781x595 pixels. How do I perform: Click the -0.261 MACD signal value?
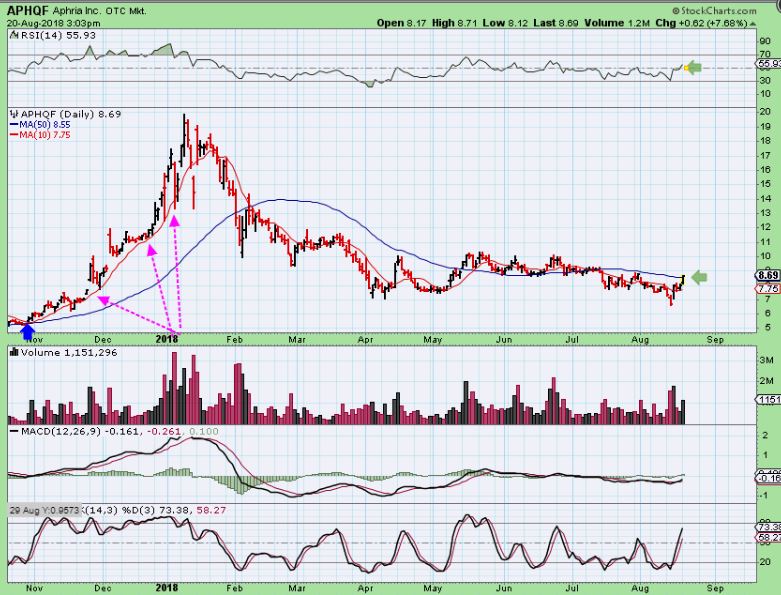coord(164,431)
